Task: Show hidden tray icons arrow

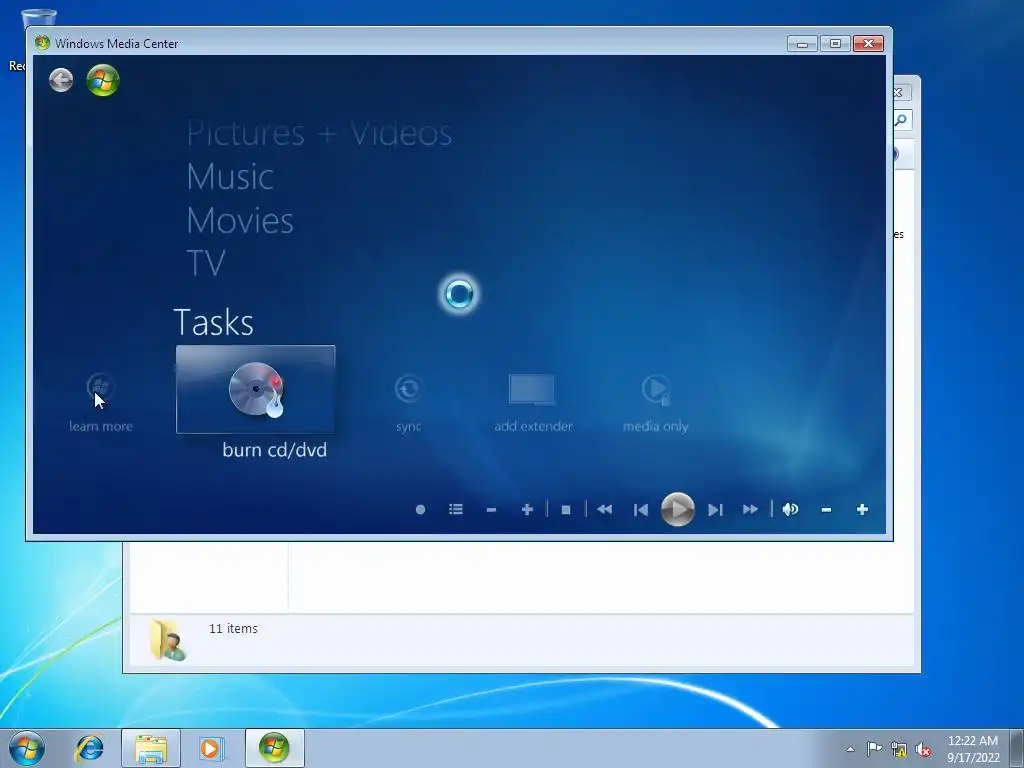Action: [x=850, y=749]
